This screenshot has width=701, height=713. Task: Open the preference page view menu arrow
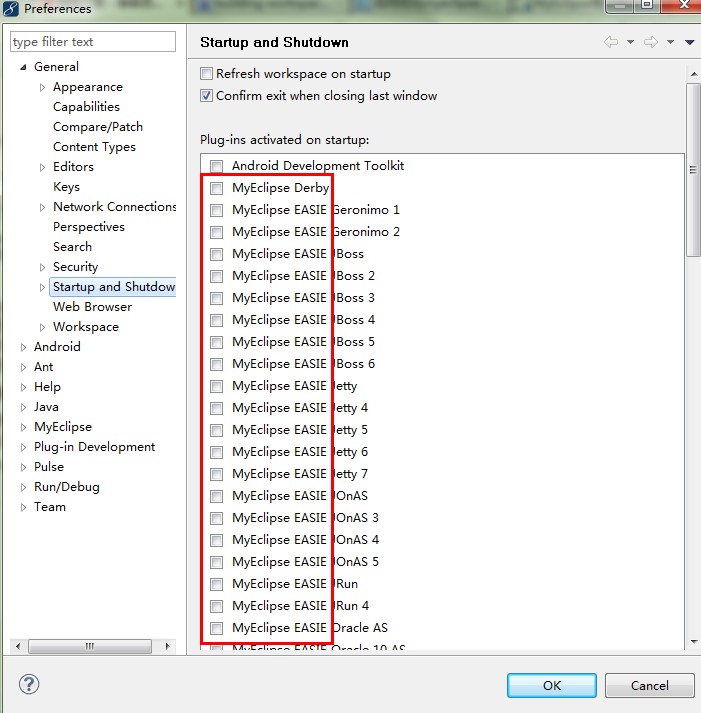click(x=690, y=42)
